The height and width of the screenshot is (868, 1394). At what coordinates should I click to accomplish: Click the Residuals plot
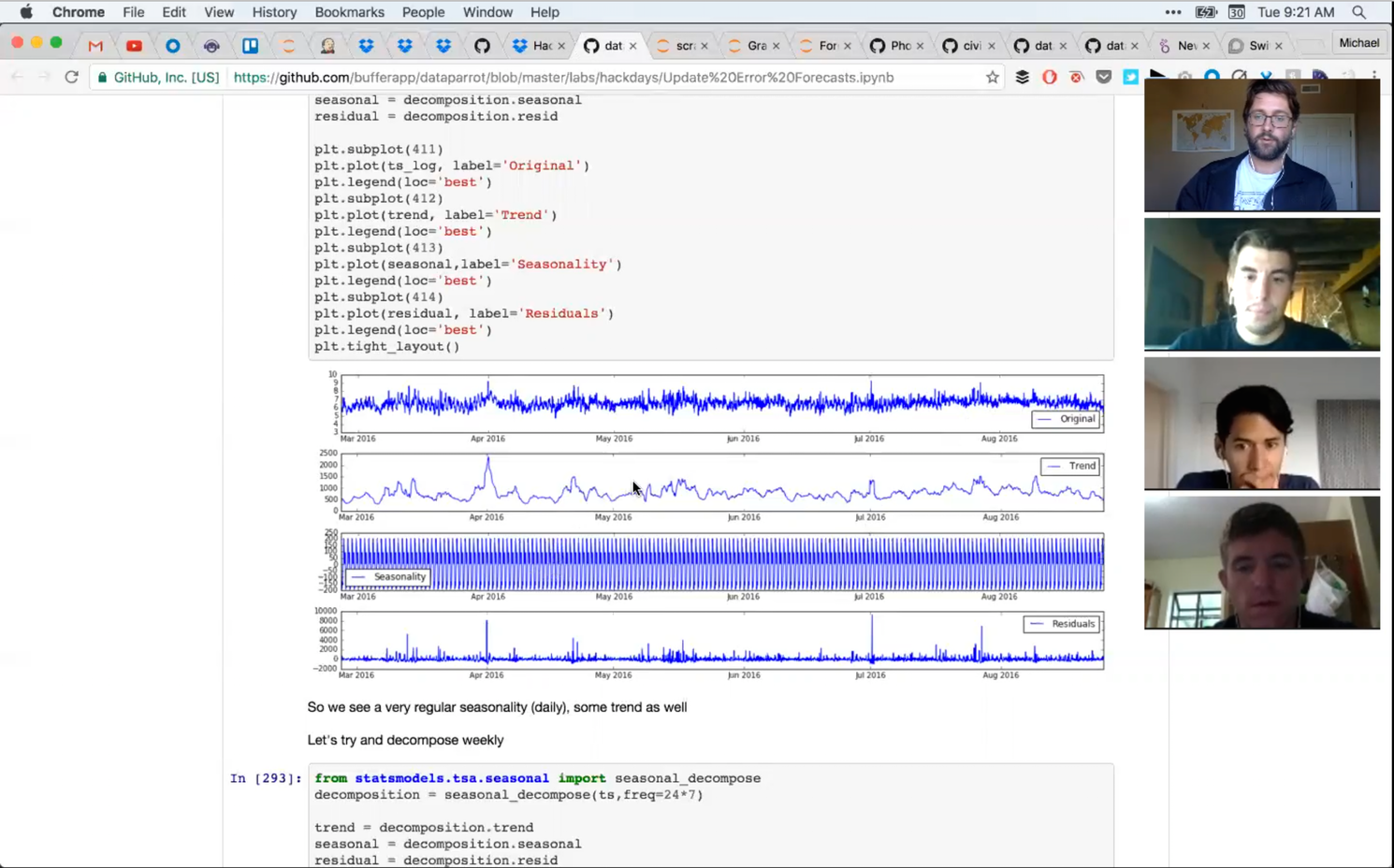(721, 640)
